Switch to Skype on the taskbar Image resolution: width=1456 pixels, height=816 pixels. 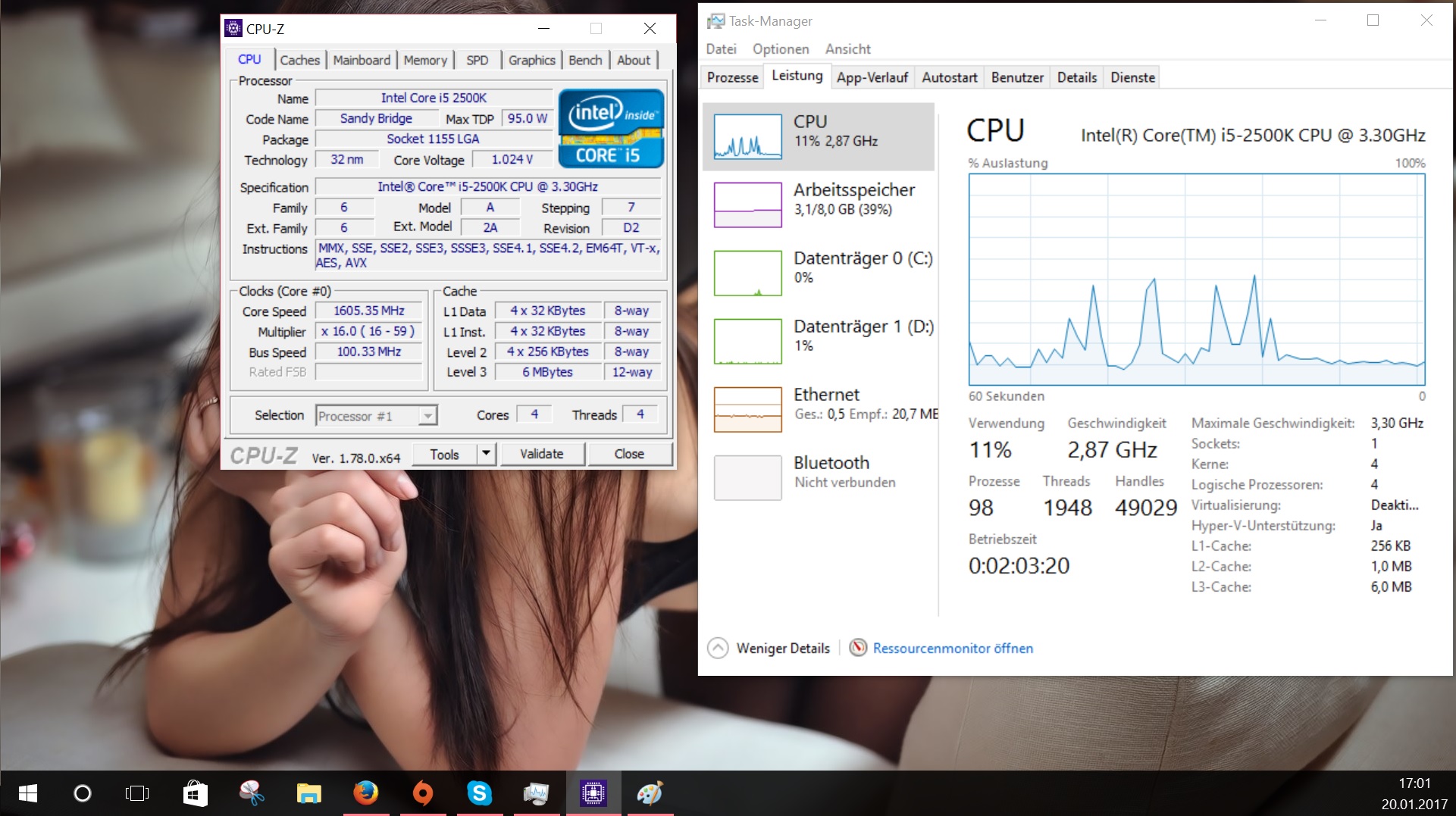point(479,793)
